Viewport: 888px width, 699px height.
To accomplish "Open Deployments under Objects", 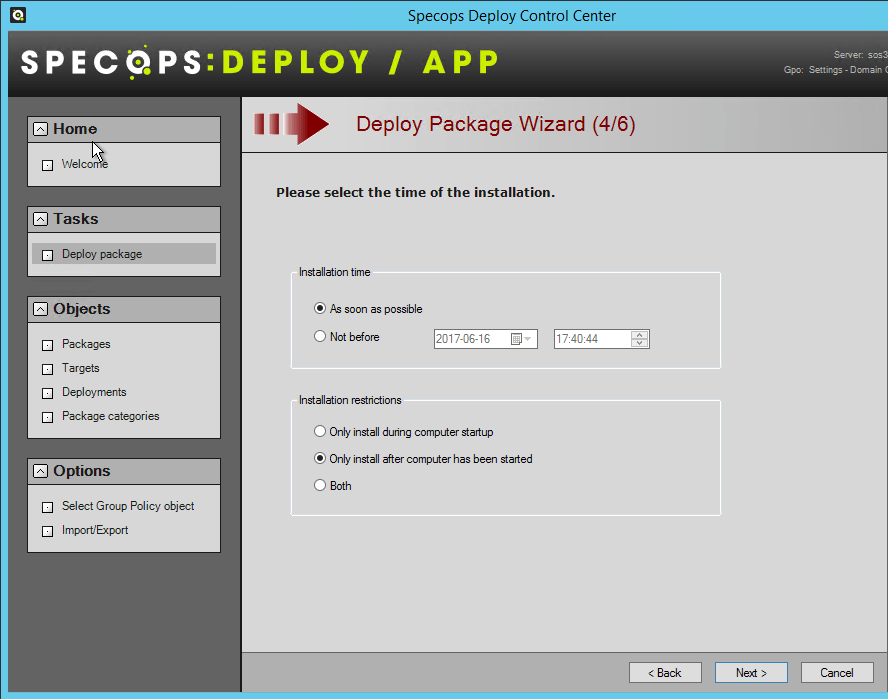I will (x=94, y=392).
